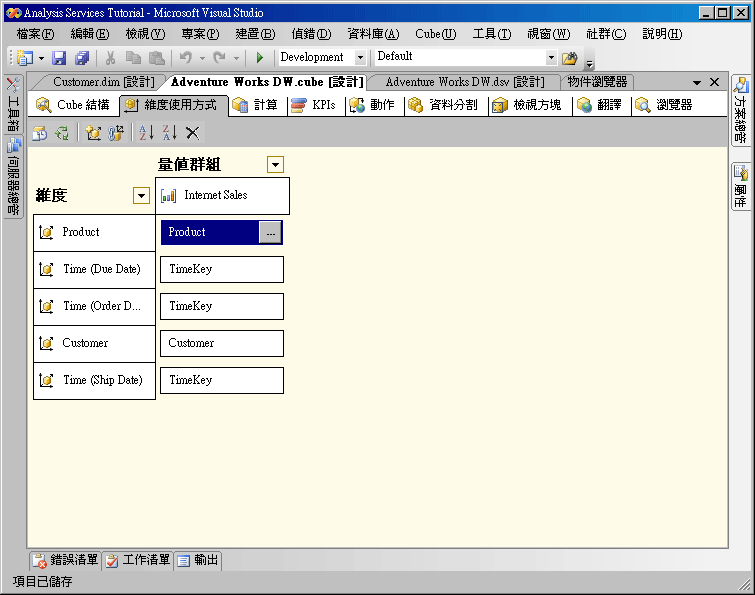Click the Process cube icon in designer toolbar
The width and height of the screenshot is (755, 595).
[x=40, y=133]
